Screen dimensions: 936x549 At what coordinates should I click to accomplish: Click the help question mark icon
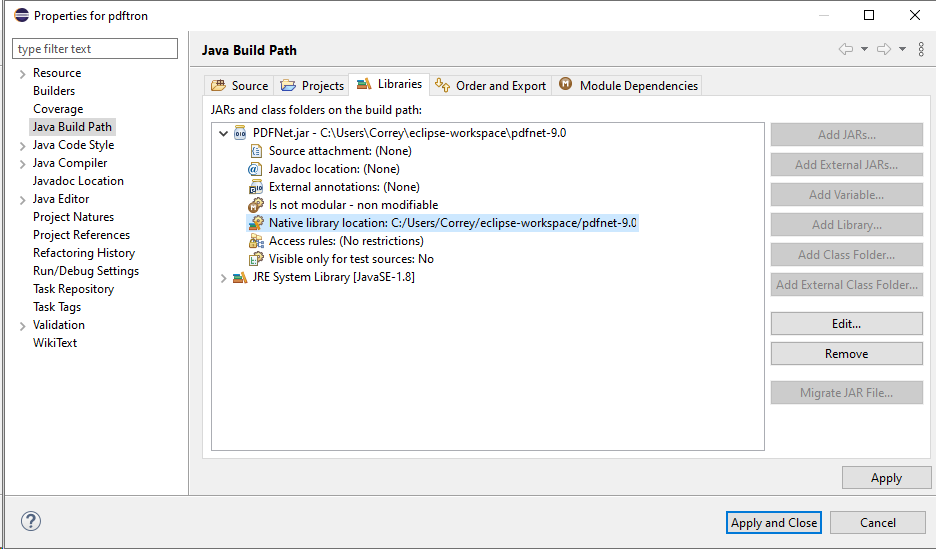tap(30, 521)
